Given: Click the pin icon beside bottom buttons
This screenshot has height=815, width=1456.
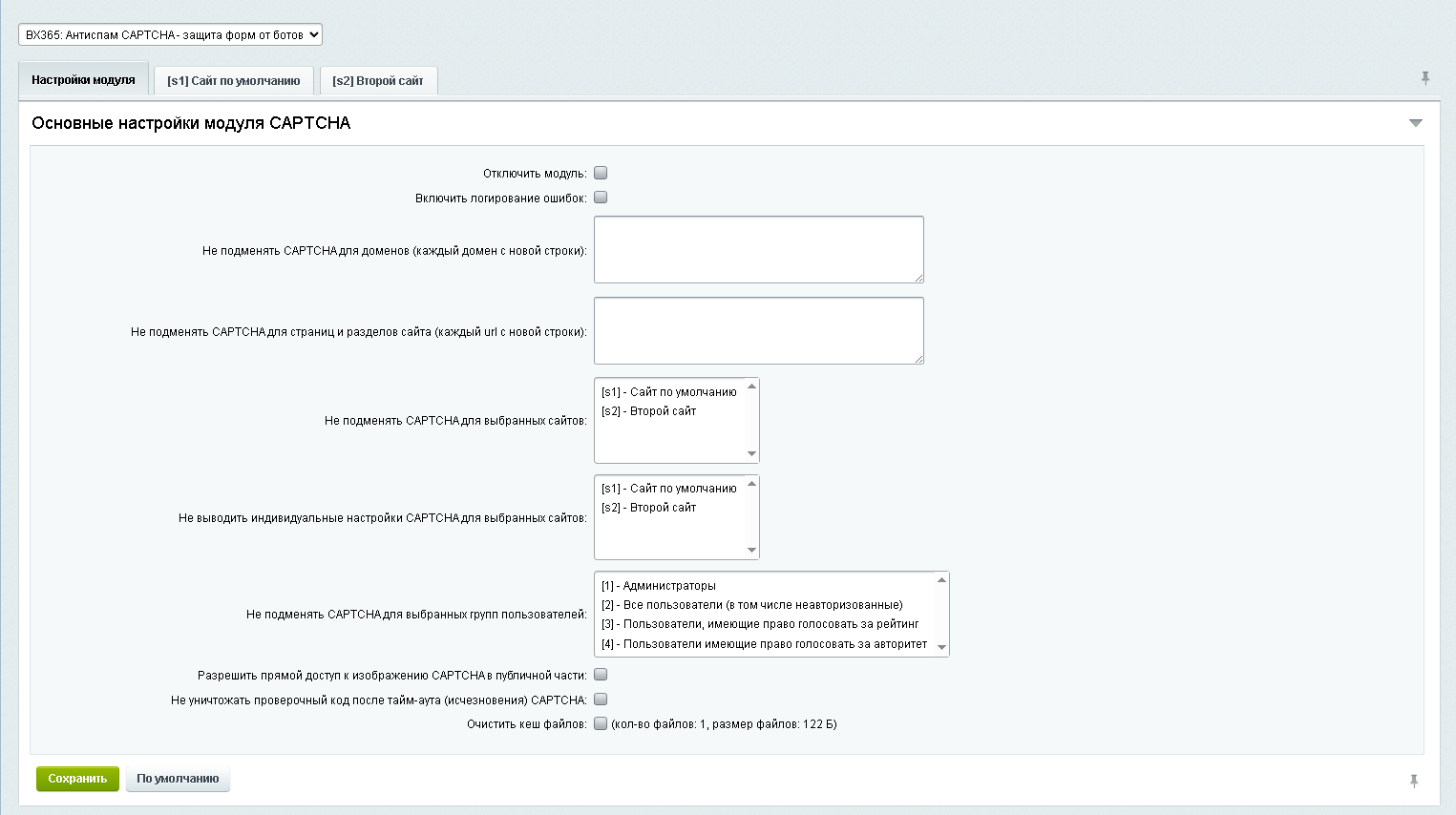Looking at the screenshot, I should (x=1414, y=781).
